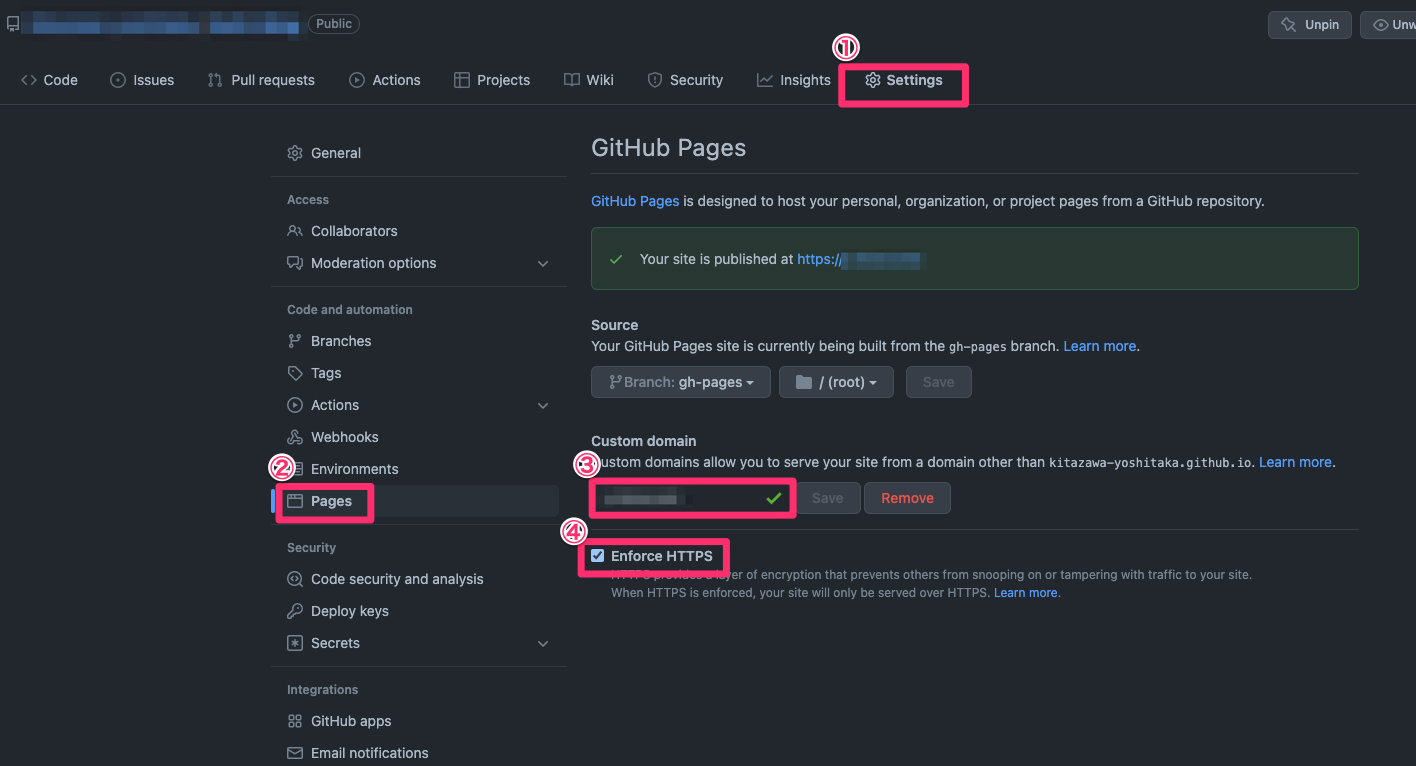Click the Unpin button
This screenshot has width=1416, height=766.
click(x=1310, y=25)
